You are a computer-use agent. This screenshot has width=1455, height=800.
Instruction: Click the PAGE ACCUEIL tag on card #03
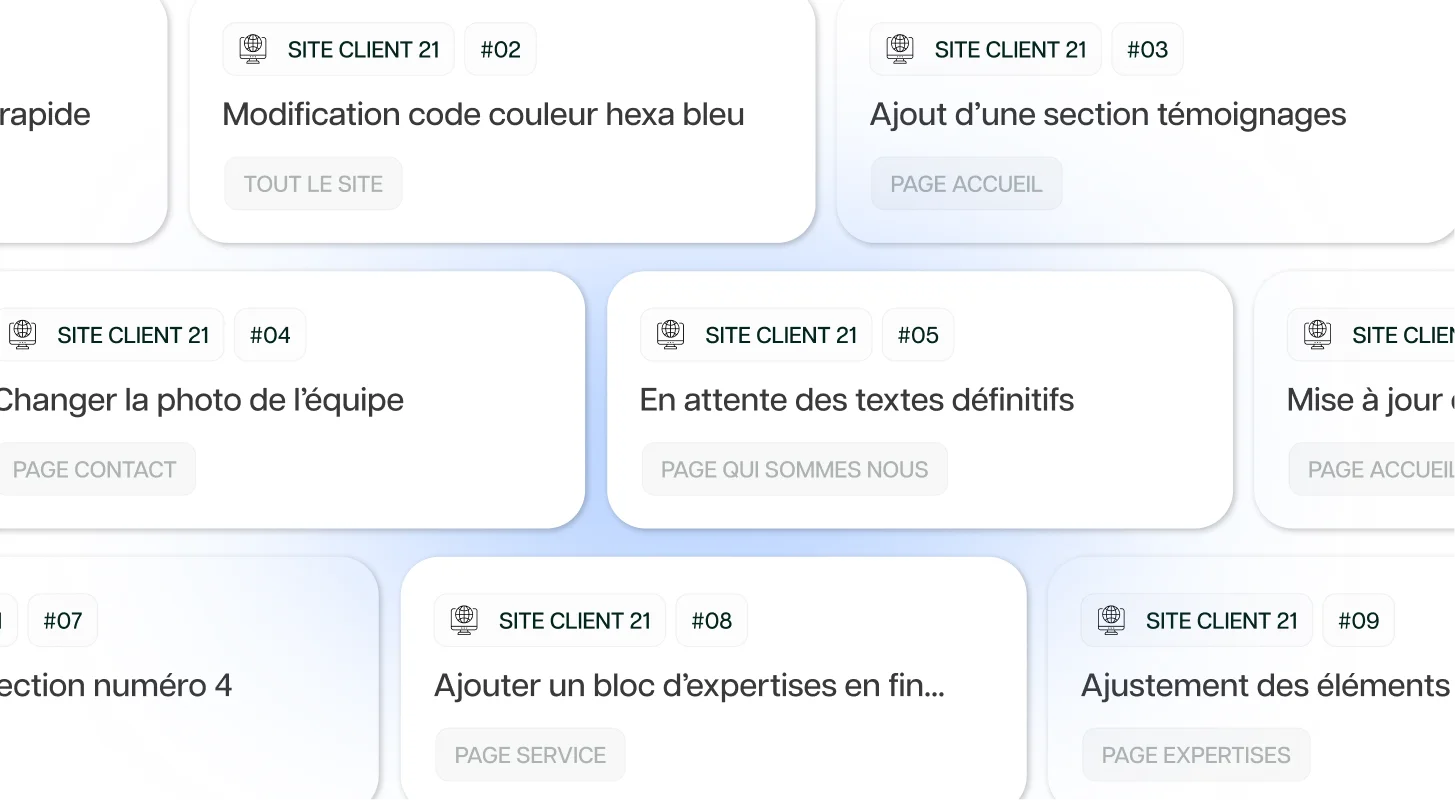[966, 184]
